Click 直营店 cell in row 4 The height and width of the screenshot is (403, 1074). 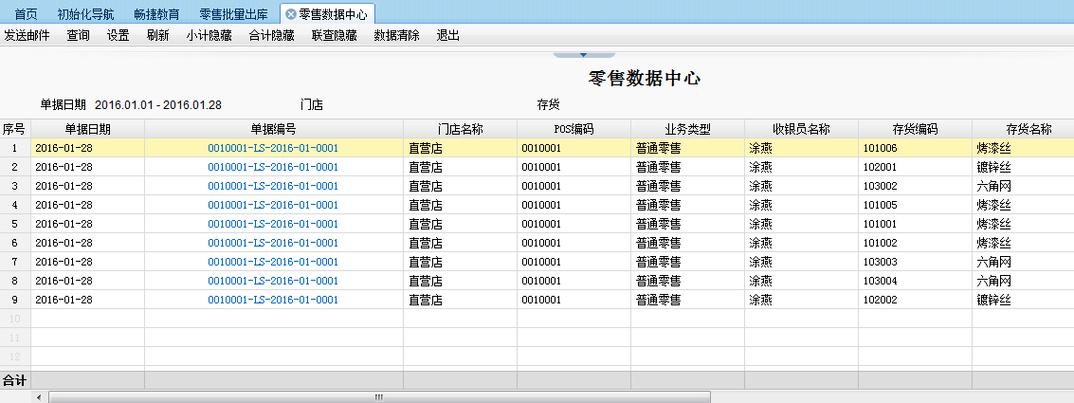460,205
